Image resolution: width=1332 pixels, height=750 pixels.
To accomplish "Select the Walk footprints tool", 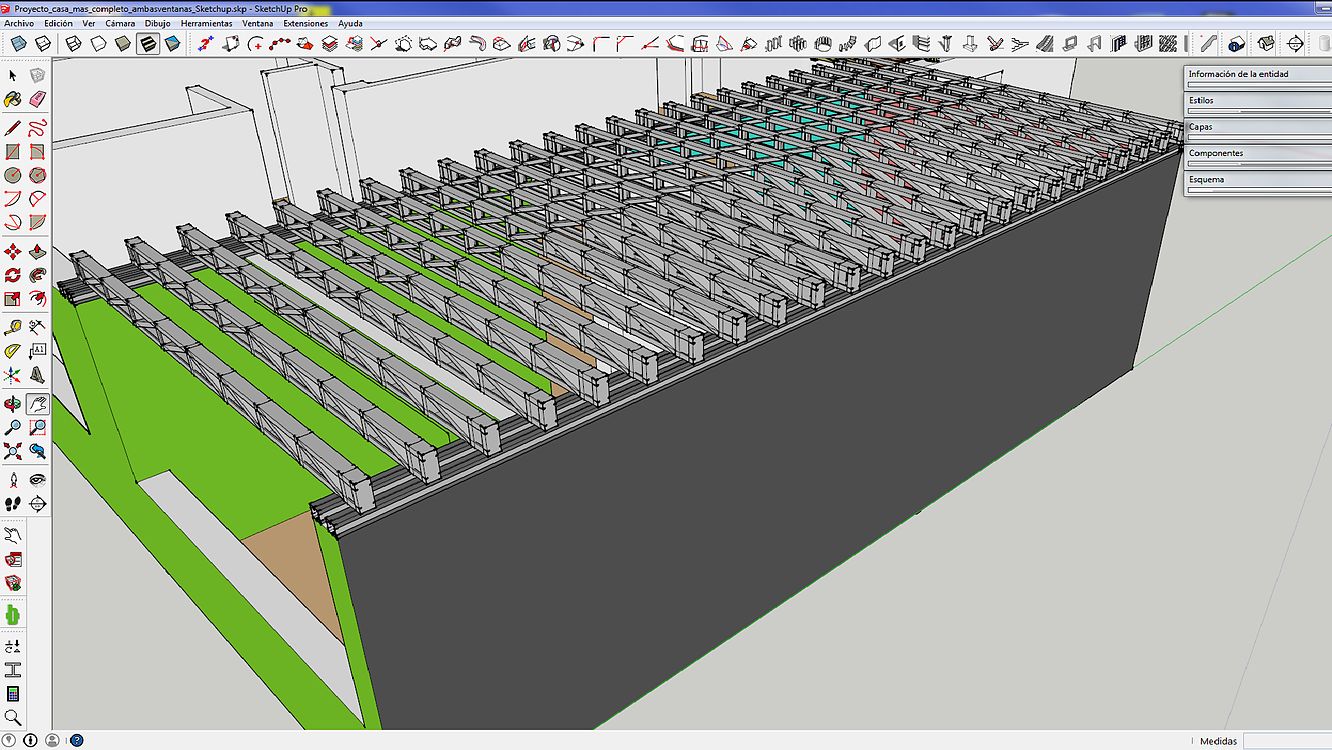I will [x=13, y=503].
